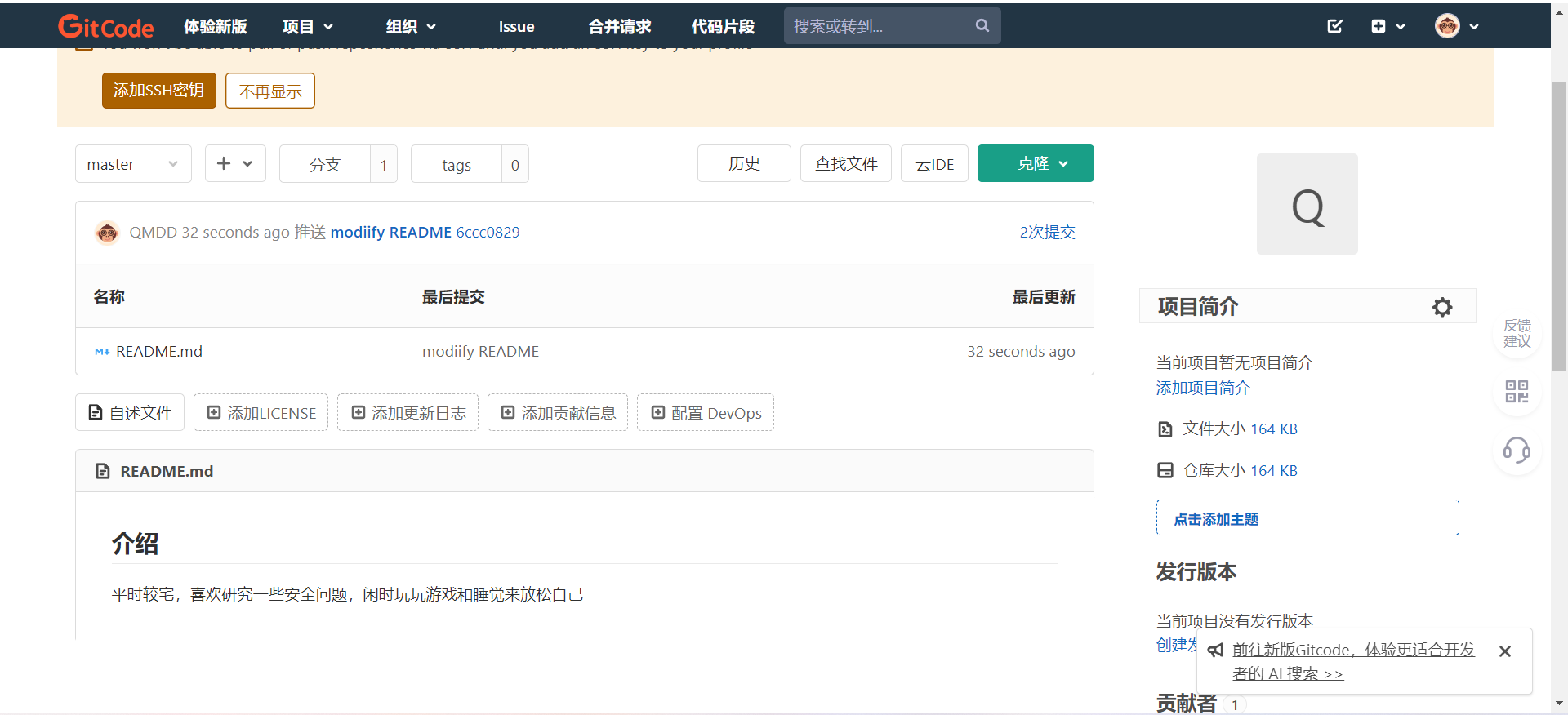The height and width of the screenshot is (715, 1568).
Task: Click the README.md header document icon
Action: point(103,471)
